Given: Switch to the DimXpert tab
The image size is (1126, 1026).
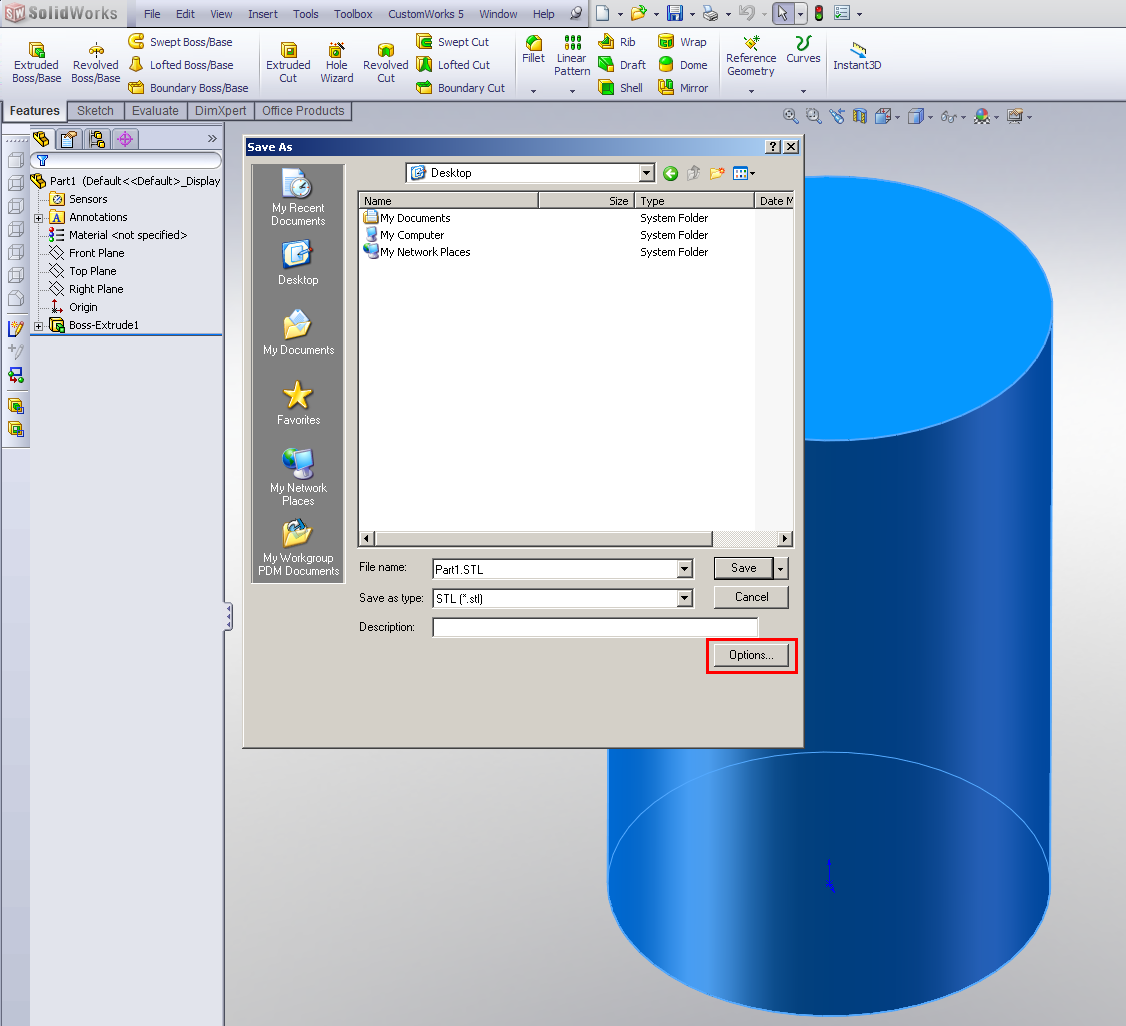Looking at the screenshot, I should (220, 111).
